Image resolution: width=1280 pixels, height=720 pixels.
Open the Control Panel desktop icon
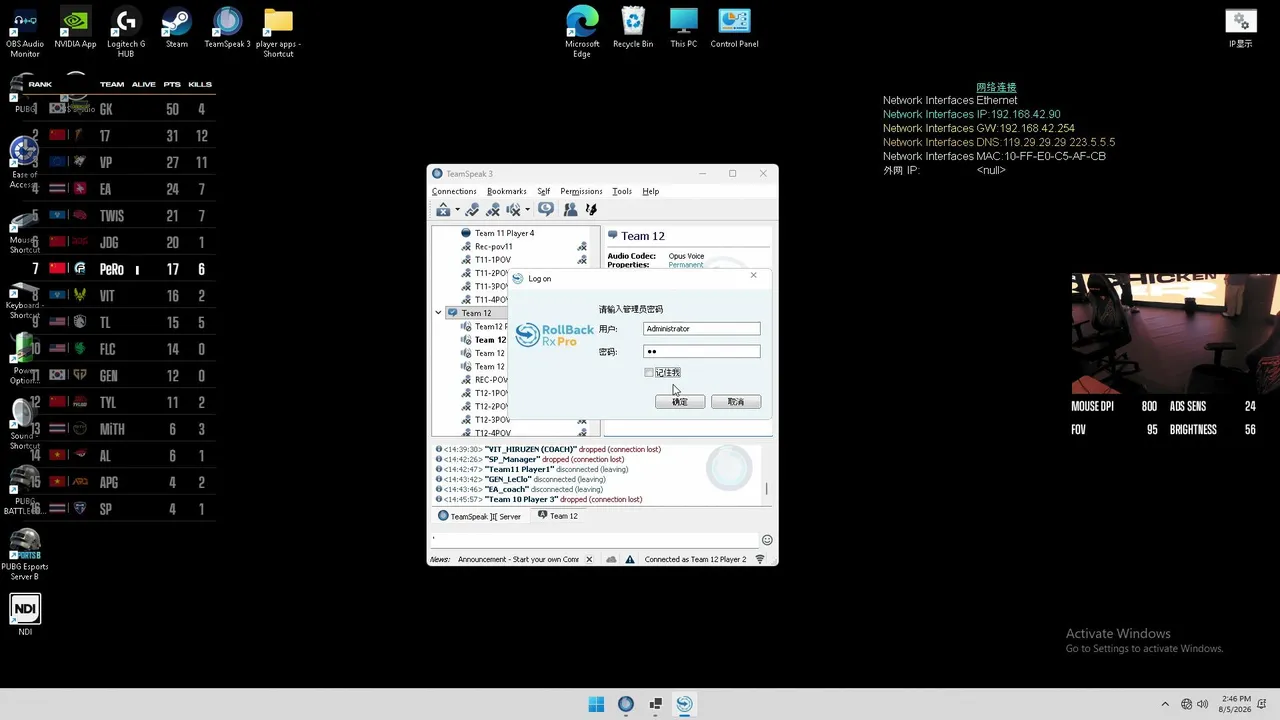coord(734,28)
